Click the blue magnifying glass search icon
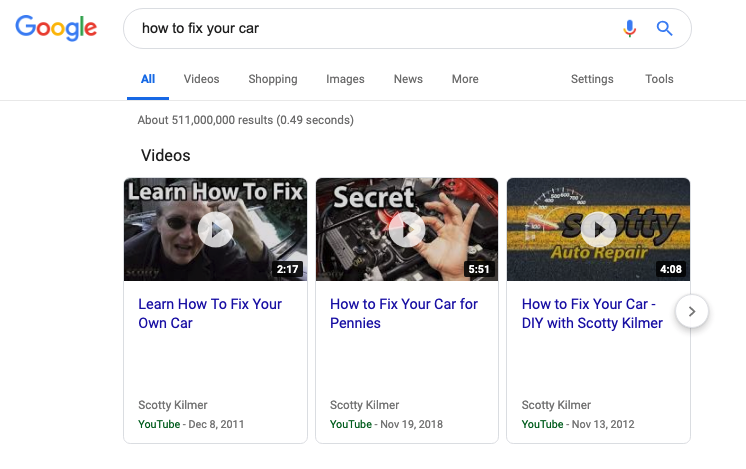This screenshot has height=469, width=746. (x=665, y=29)
